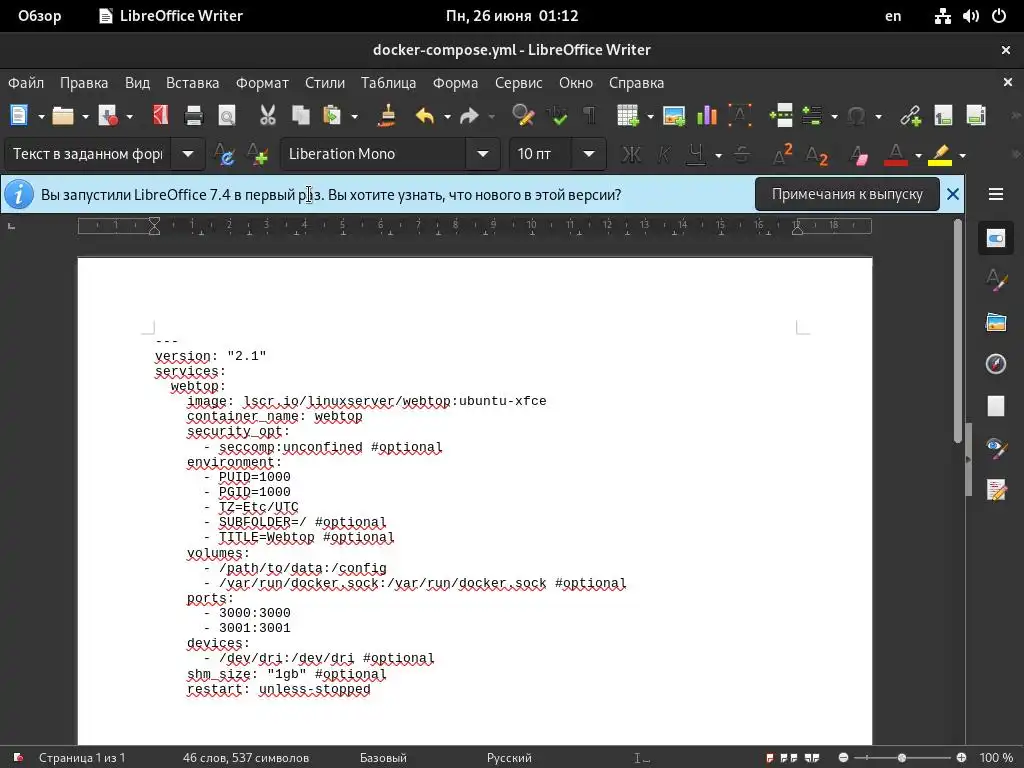This screenshot has width=1024, height=768.
Task: Toggle print preview icon
Action: coord(227,116)
